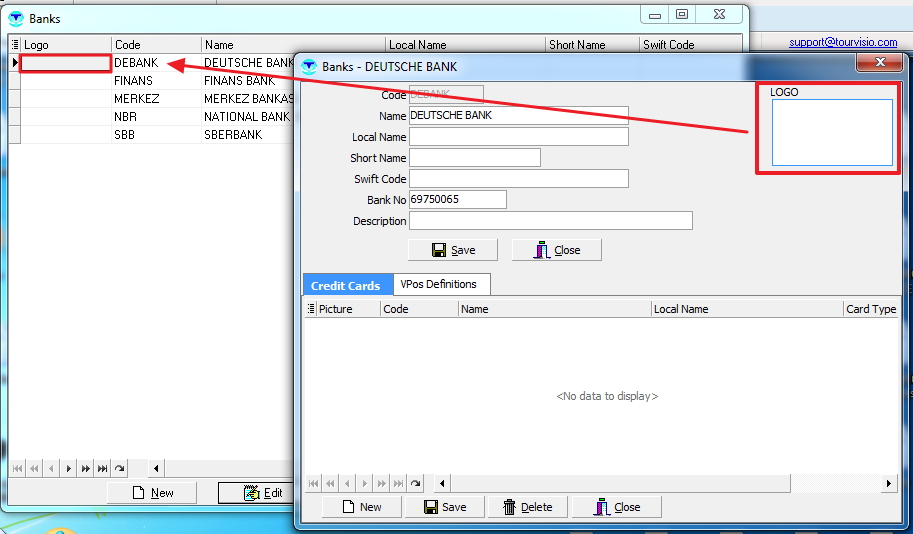913x534 pixels.
Task: Jump to last record in Banks list navigator
Action: [103, 468]
